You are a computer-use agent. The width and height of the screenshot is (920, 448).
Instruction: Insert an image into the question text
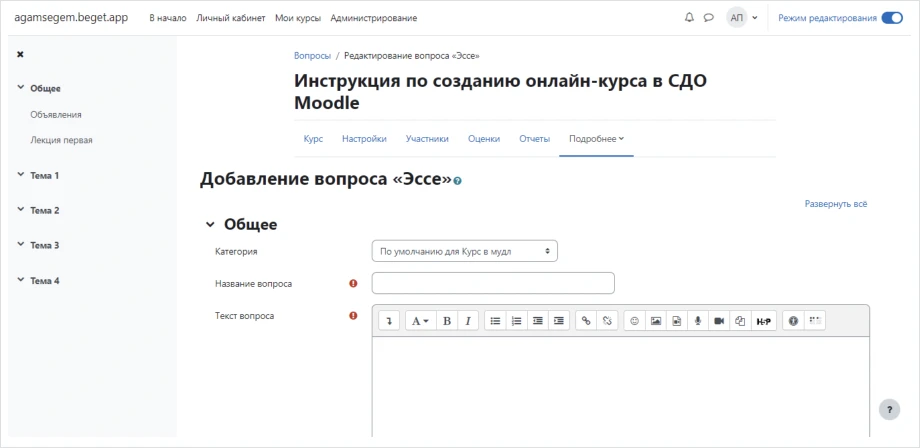[656, 321]
